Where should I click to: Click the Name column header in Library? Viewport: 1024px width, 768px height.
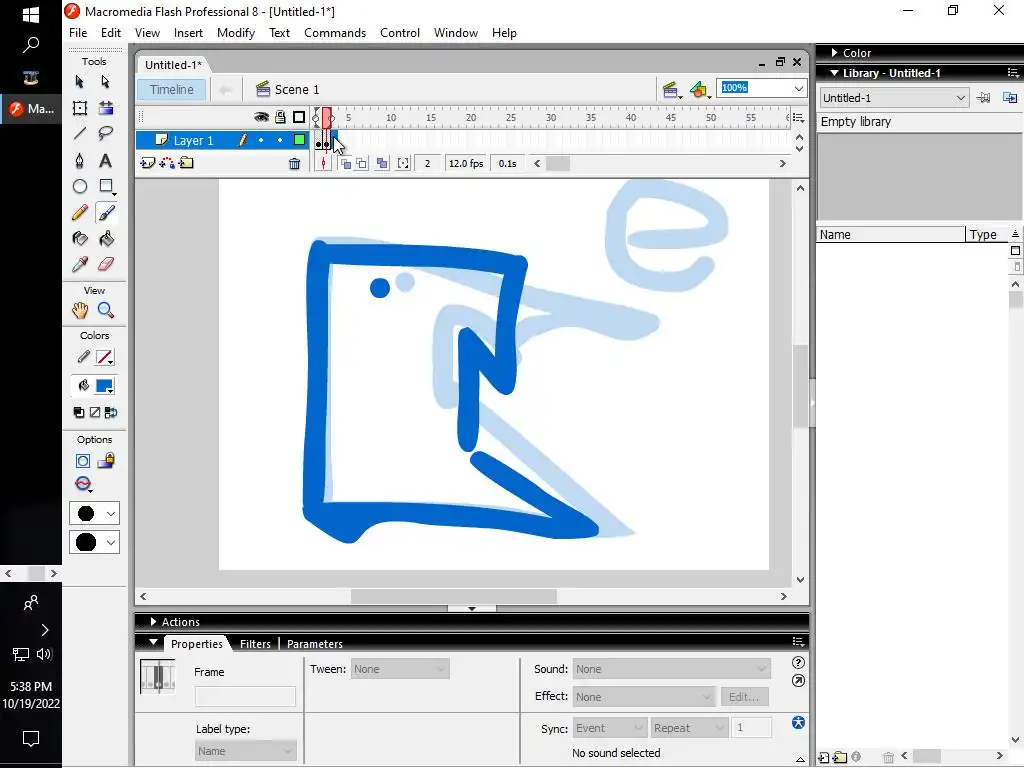click(890, 234)
